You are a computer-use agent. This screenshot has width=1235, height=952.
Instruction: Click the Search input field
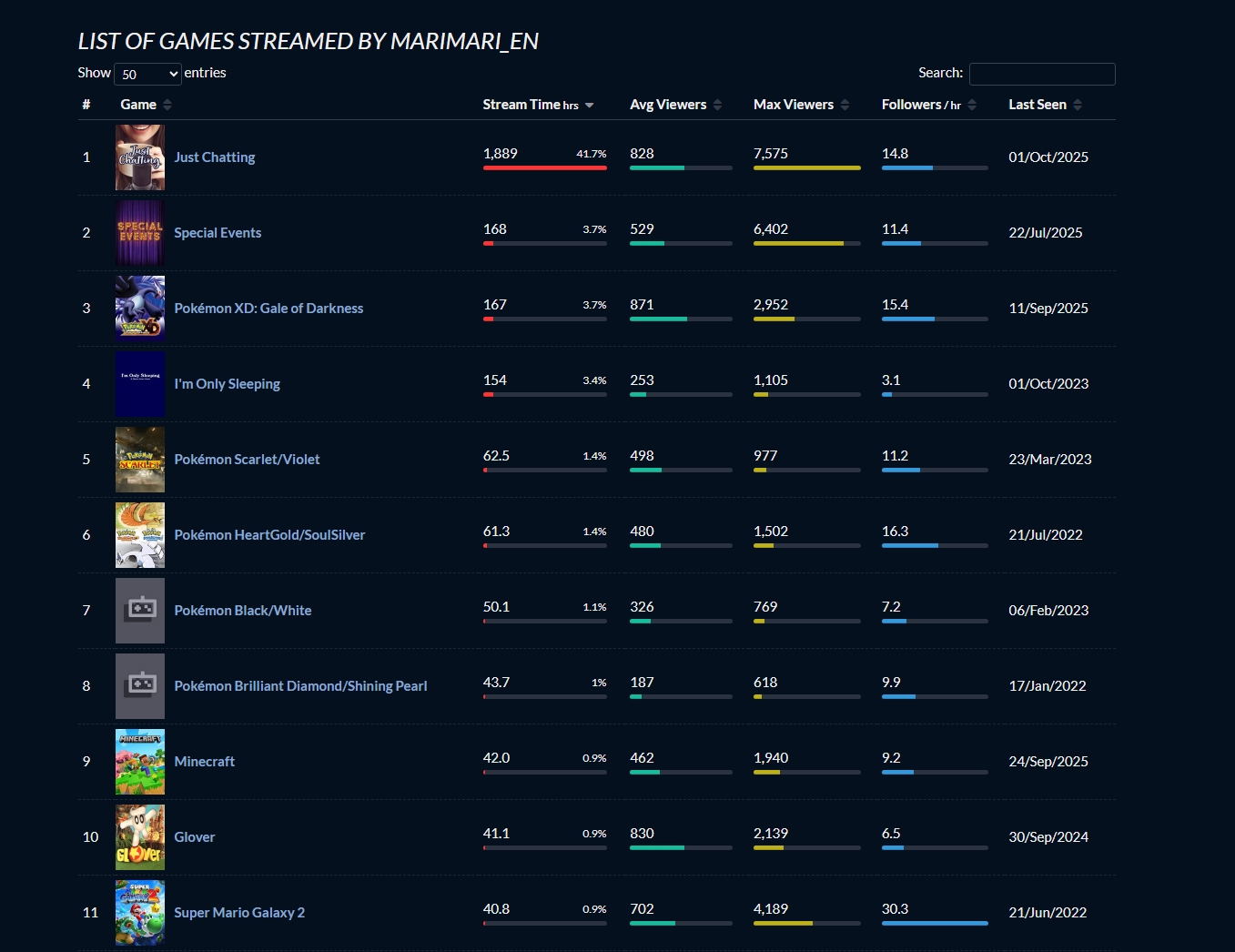pyautogui.click(x=1042, y=74)
